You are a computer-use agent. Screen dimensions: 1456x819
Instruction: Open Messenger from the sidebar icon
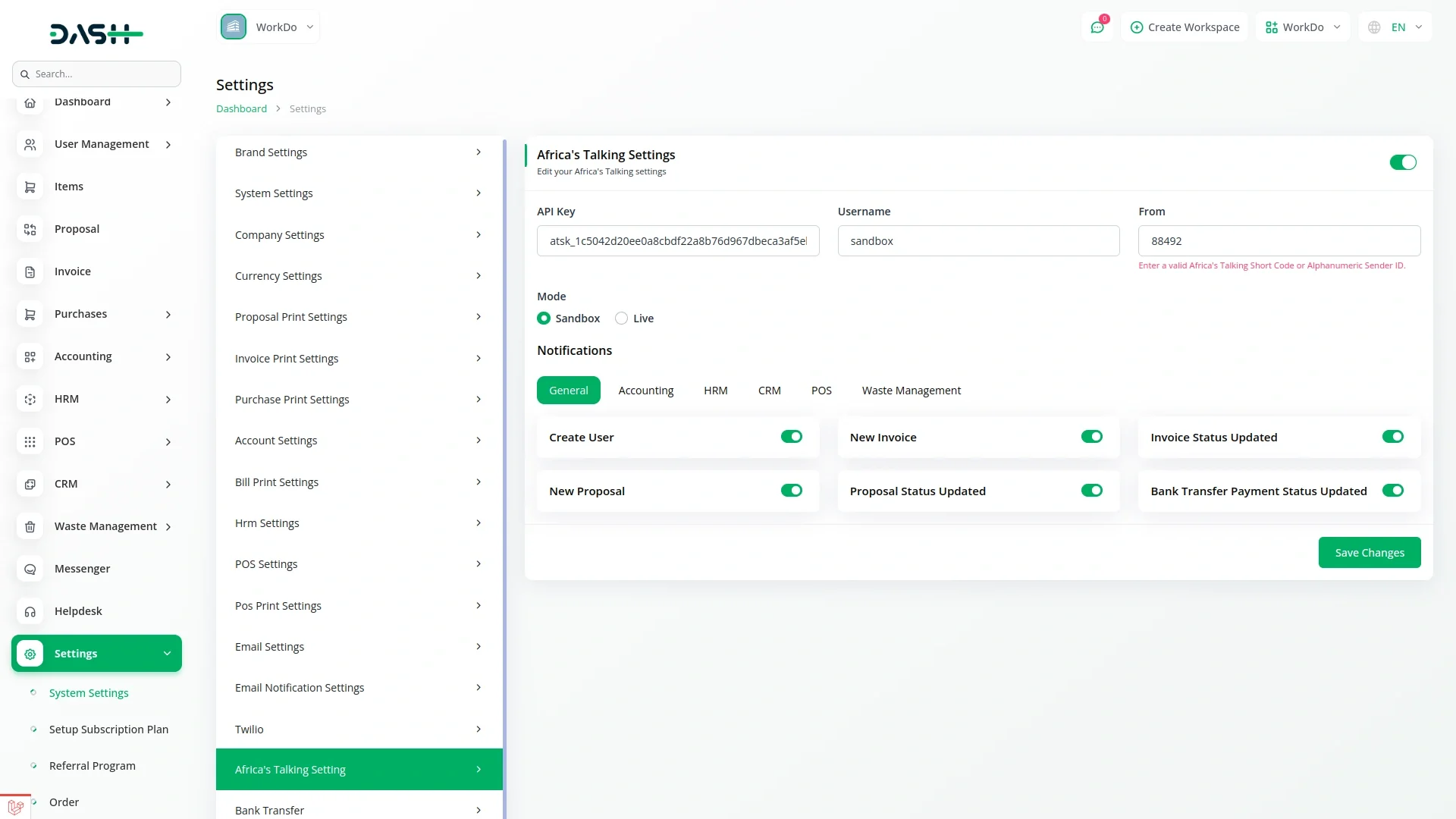(x=30, y=569)
